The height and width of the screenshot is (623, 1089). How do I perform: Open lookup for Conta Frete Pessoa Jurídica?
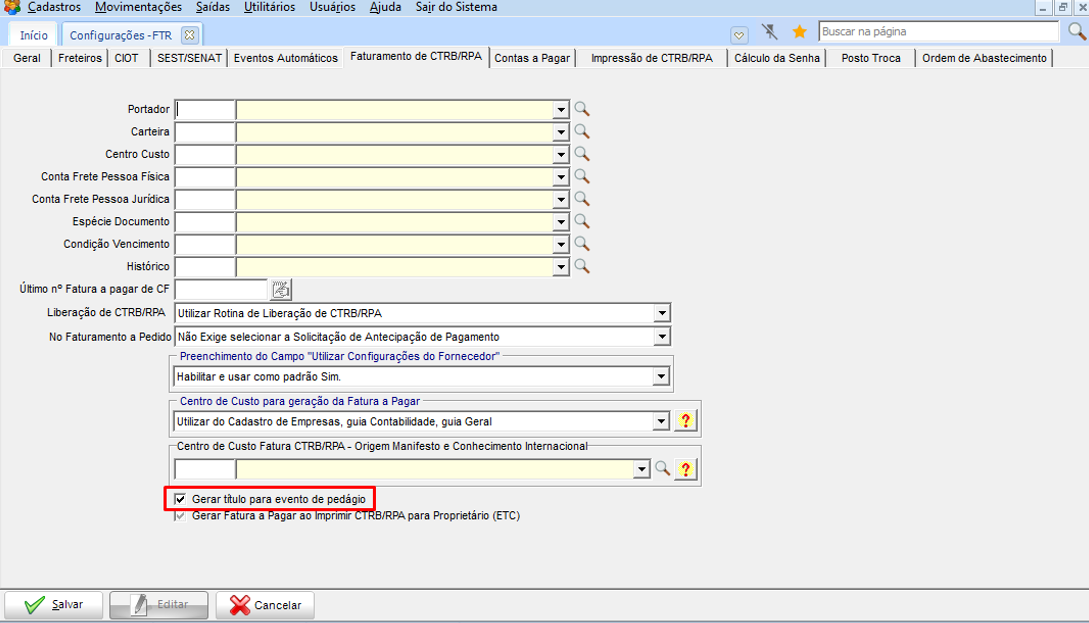pos(582,199)
